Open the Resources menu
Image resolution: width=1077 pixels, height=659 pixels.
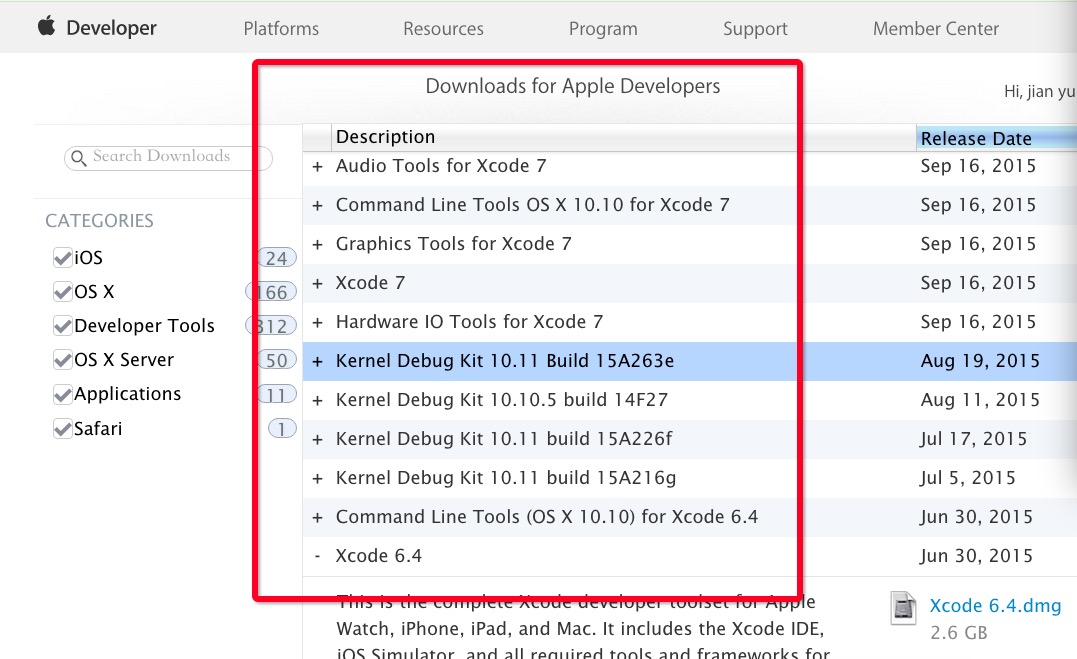pyautogui.click(x=443, y=29)
